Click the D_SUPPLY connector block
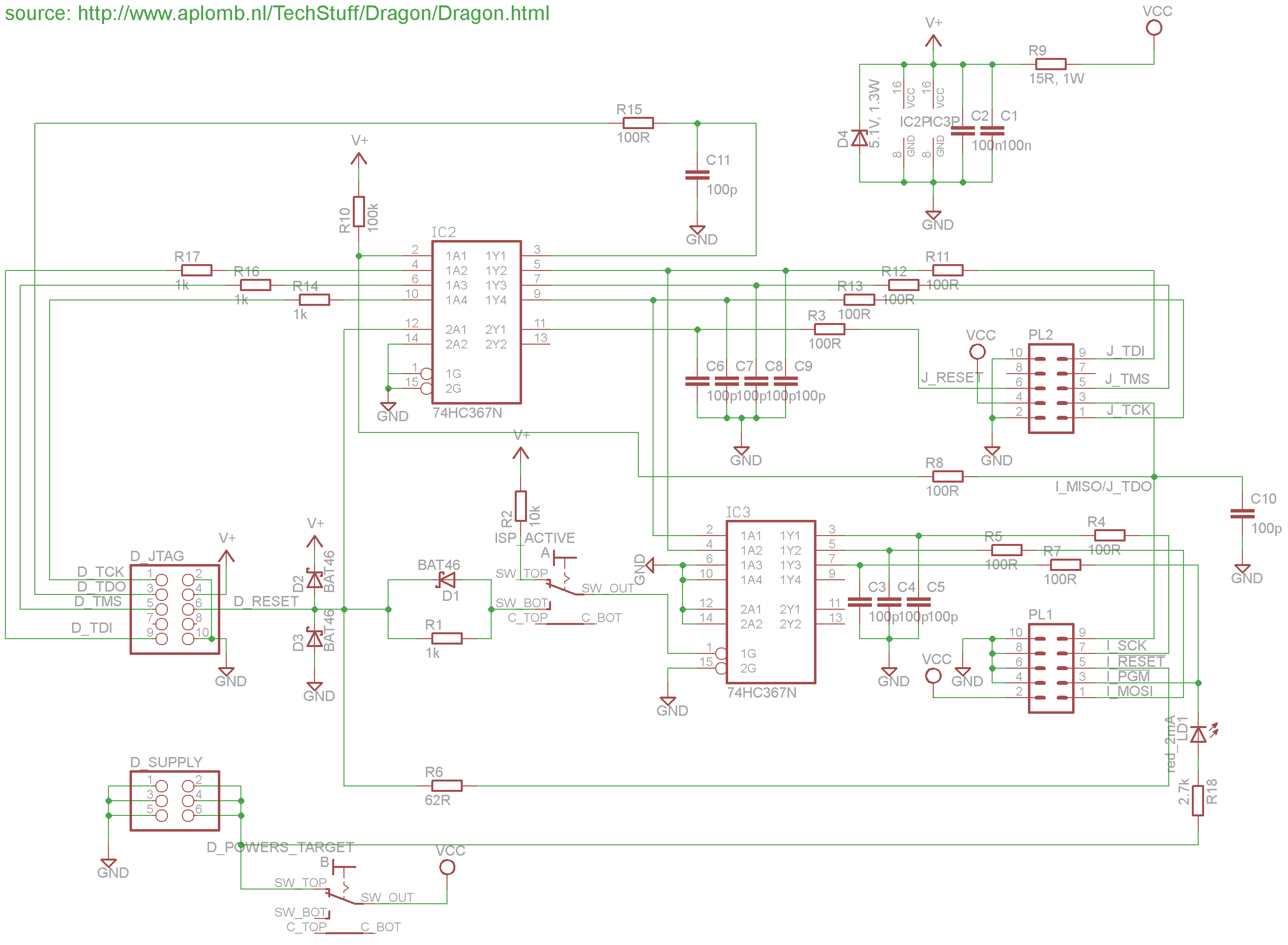The image size is (1288, 945). pyautogui.click(x=174, y=800)
